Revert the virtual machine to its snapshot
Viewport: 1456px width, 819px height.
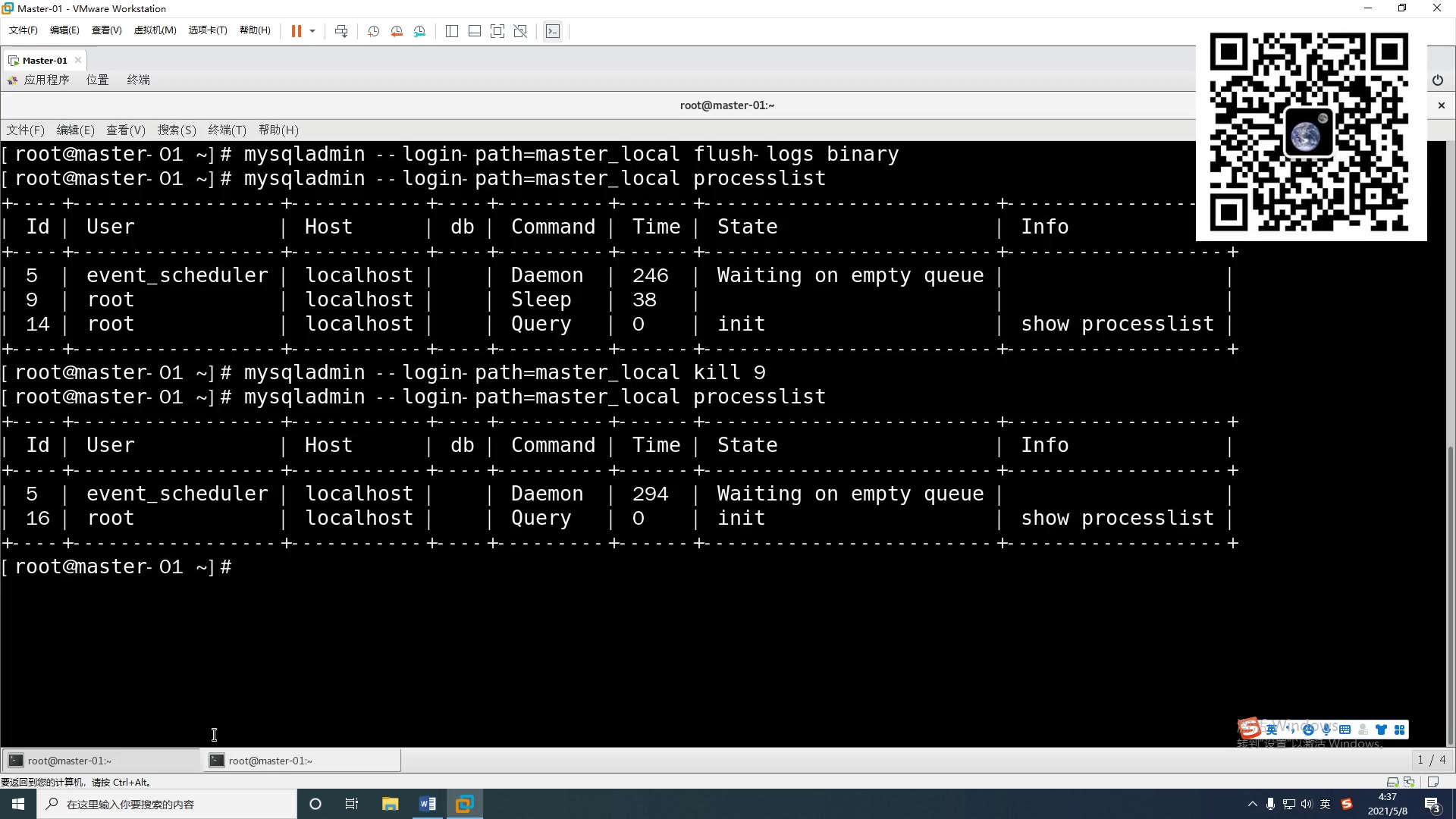tap(397, 31)
